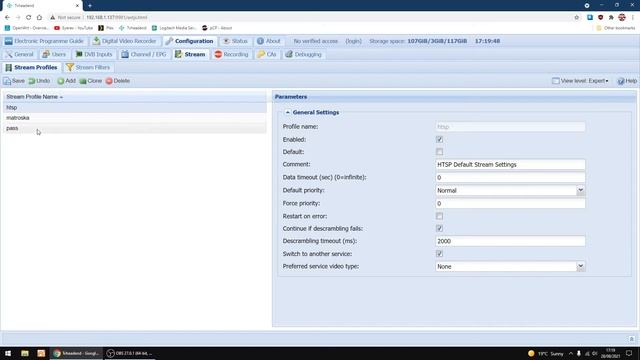
Task: Open Preferred service video type dropdown arrow
Action: [x=580, y=267]
